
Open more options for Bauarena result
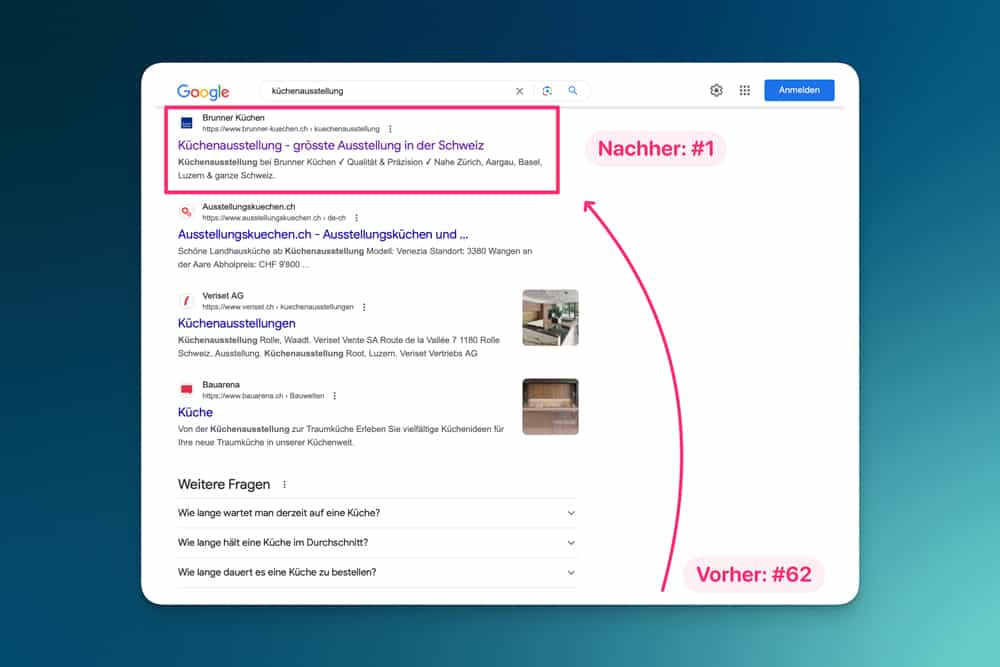coord(335,396)
